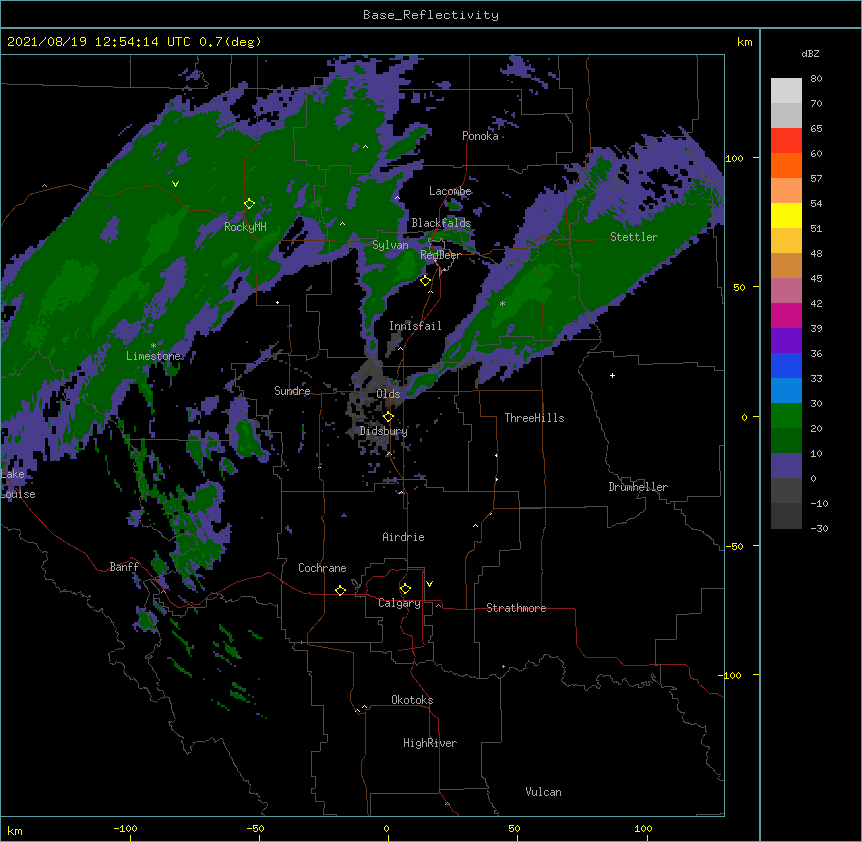
Task: Click the Drumheller city label
Action: pos(638,487)
